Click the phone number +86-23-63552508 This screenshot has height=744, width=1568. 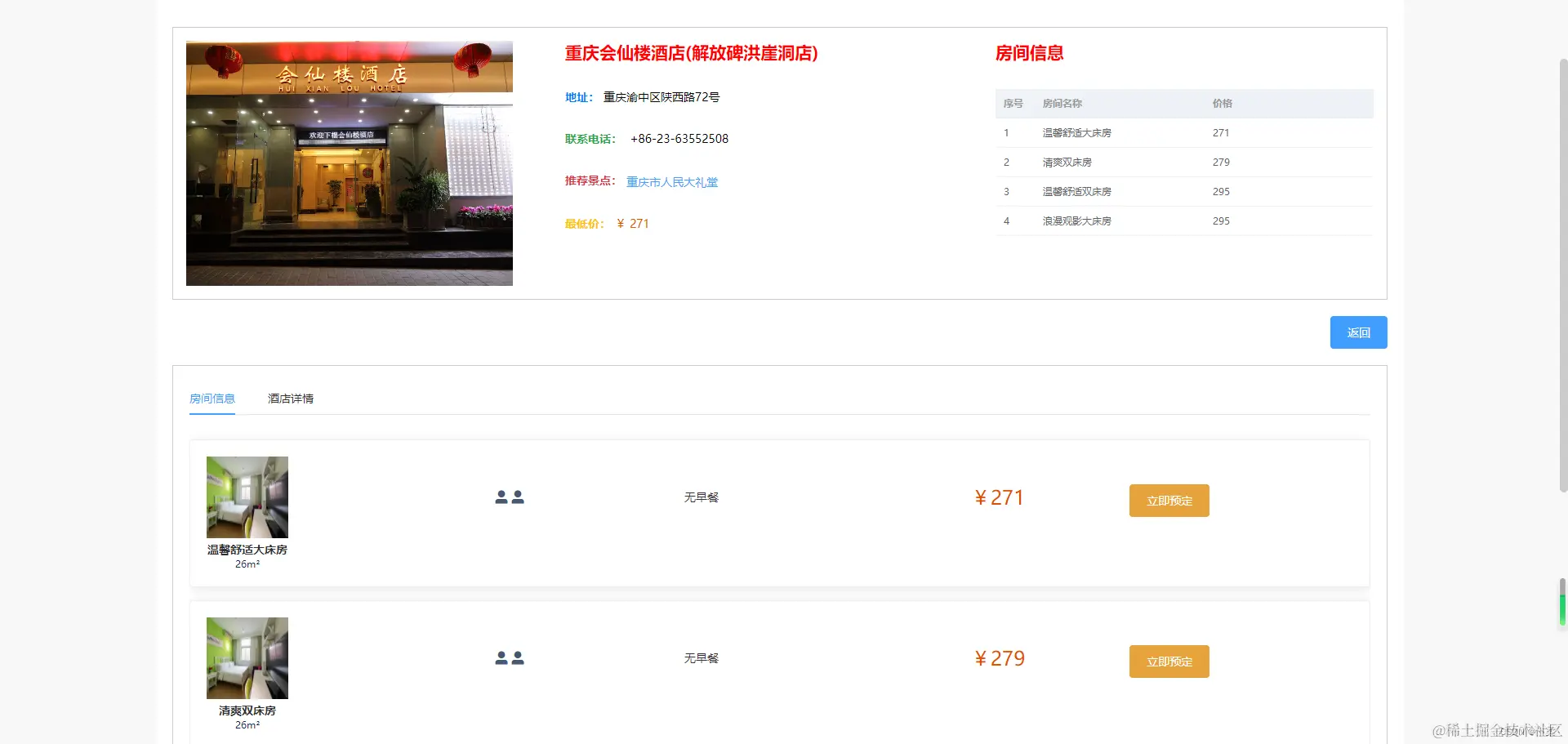tap(679, 139)
